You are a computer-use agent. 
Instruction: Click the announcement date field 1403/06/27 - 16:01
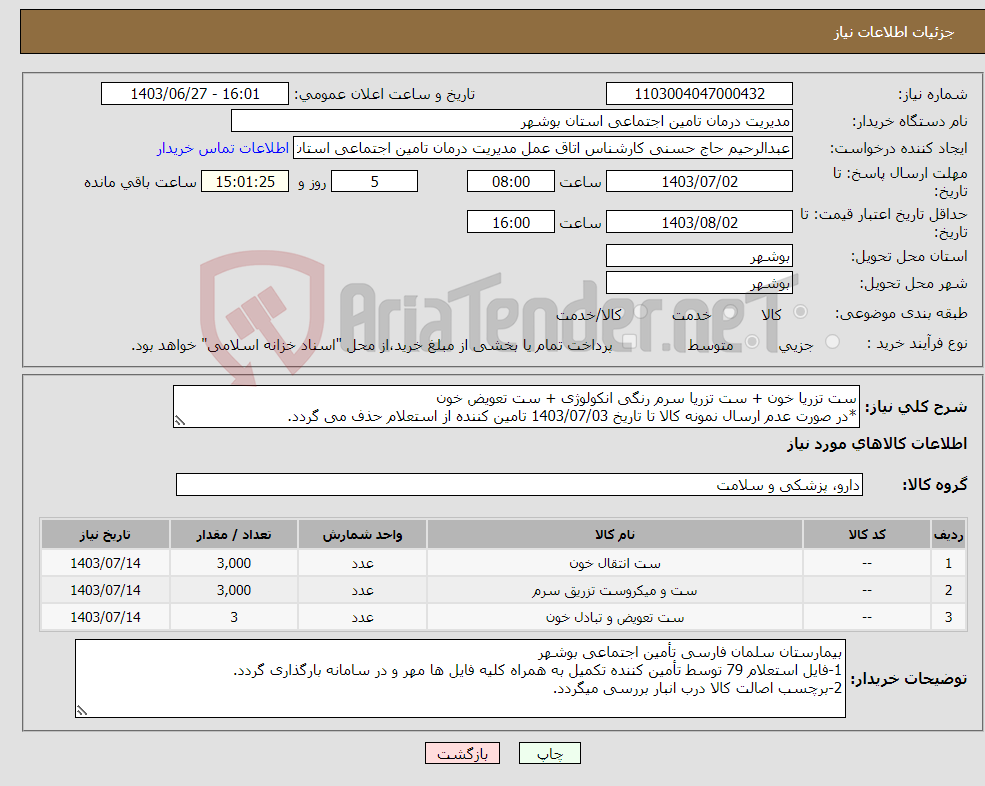tap(195, 94)
